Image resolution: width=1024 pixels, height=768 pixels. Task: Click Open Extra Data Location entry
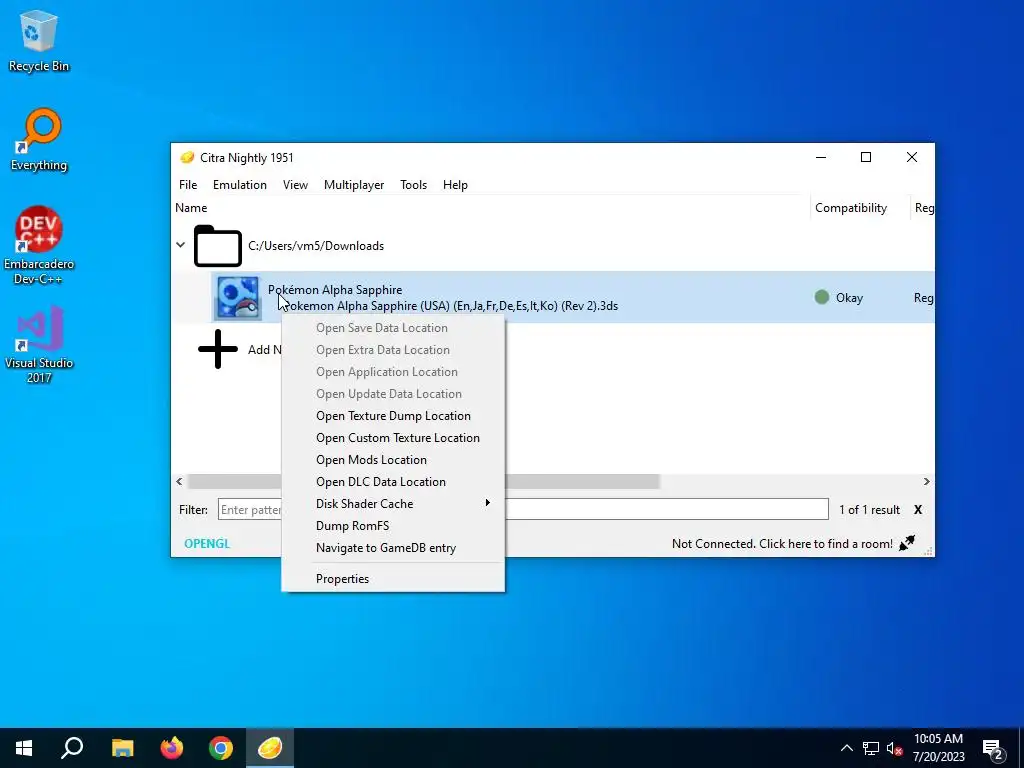point(392,350)
